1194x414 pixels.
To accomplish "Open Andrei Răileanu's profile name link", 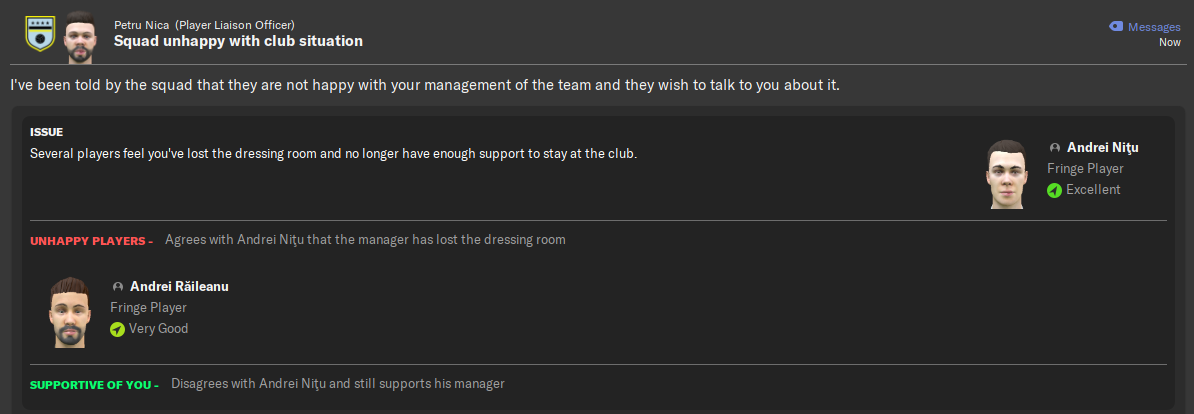I will [x=179, y=287].
